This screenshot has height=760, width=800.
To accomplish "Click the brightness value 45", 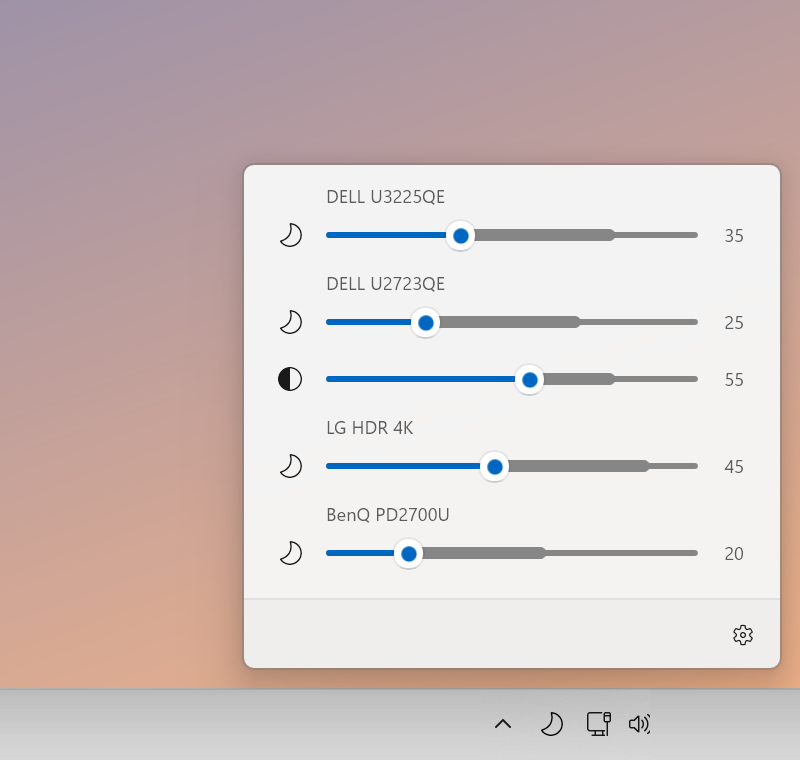I will pyautogui.click(x=734, y=467).
